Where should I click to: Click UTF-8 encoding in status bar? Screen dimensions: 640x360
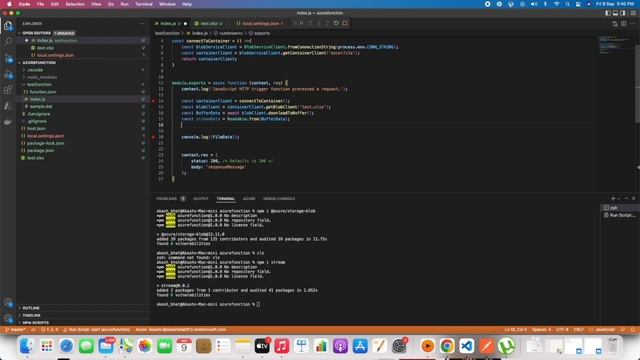[562, 330]
